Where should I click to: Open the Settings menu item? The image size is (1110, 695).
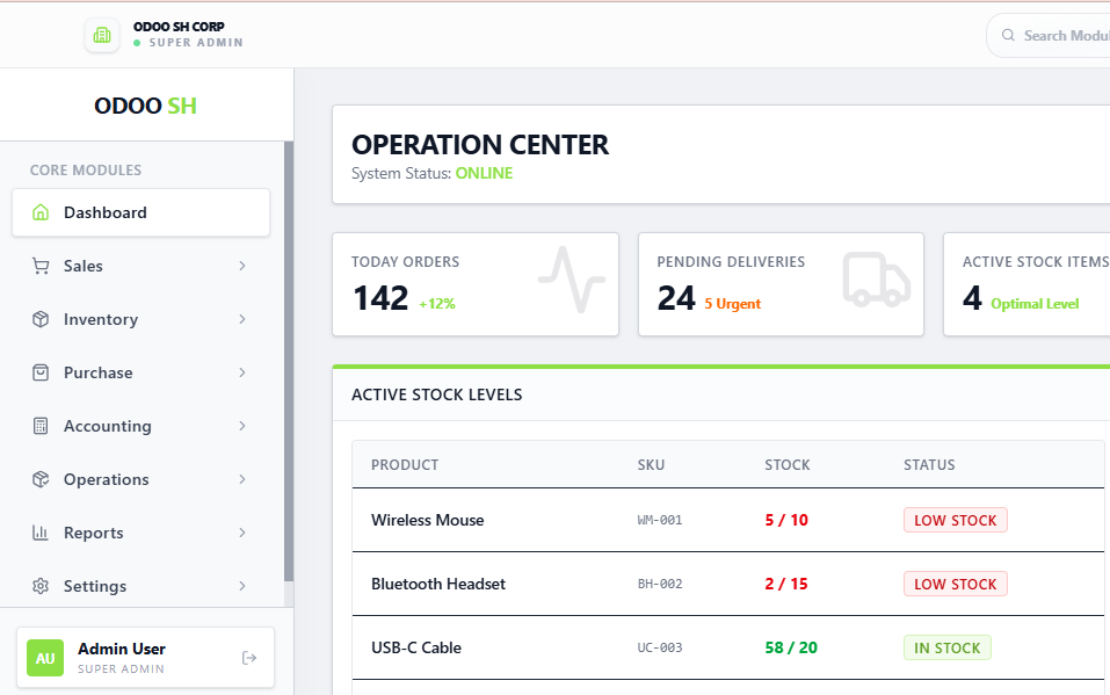point(141,586)
